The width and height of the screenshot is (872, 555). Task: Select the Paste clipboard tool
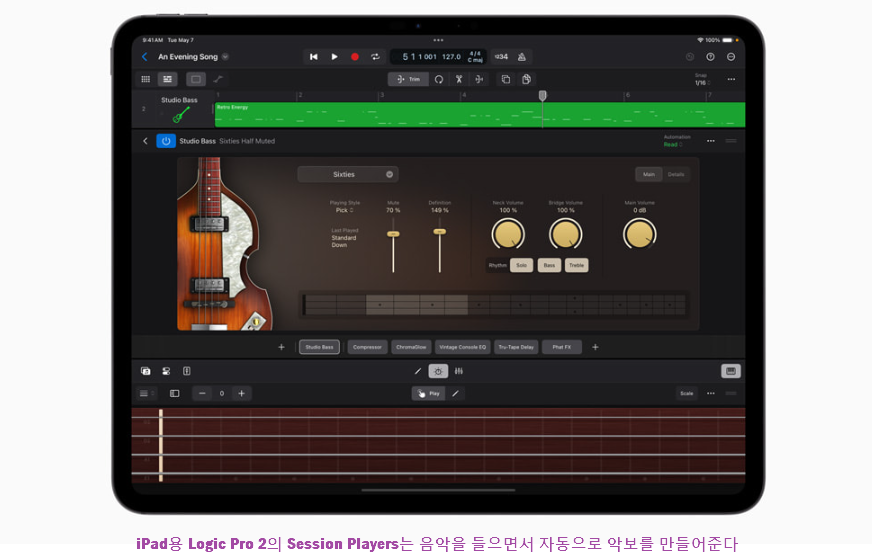[x=526, y=79]
